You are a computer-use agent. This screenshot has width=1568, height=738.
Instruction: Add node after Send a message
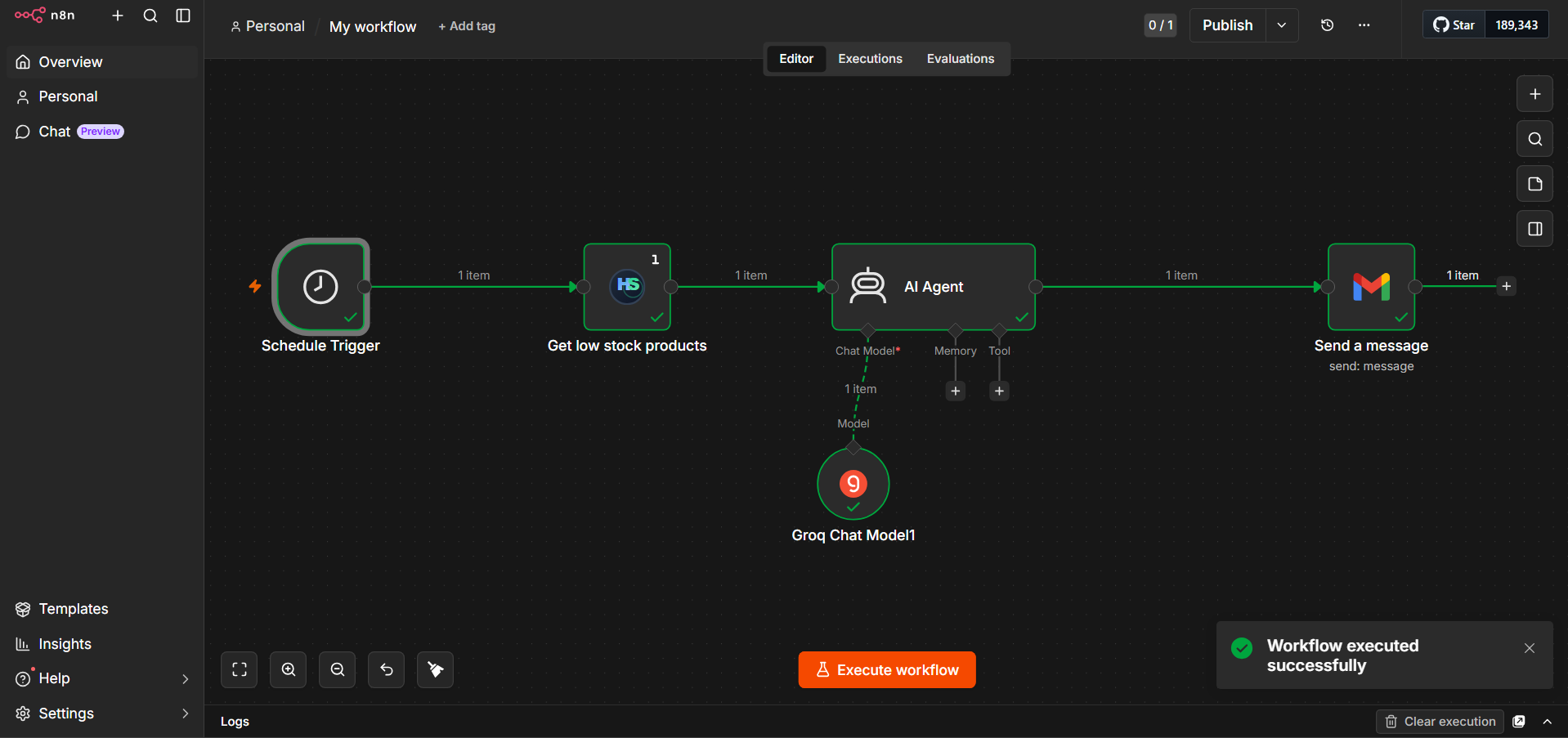[1507, 287]
